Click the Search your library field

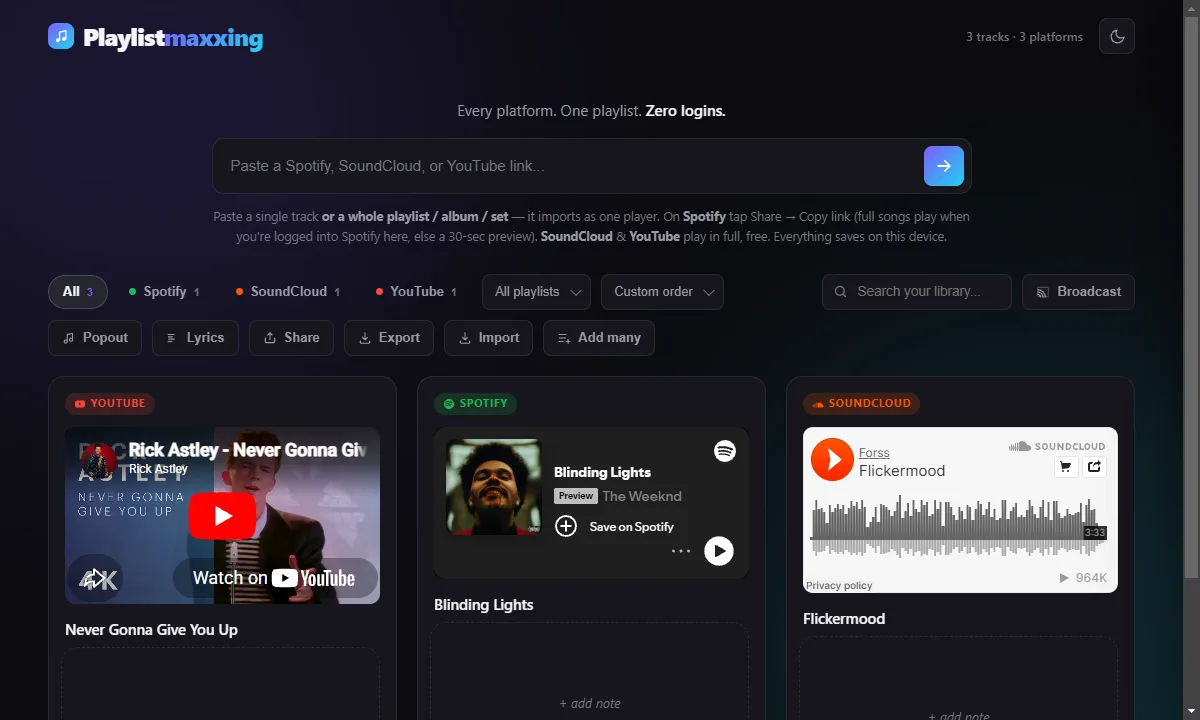tap(917, 292)
